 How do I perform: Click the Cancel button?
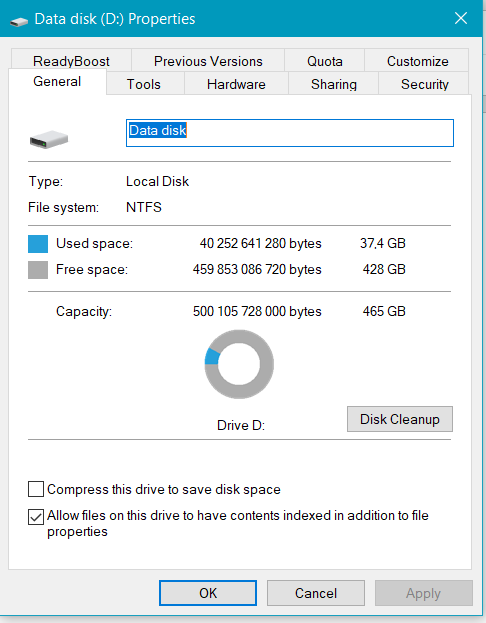pyautogui.click(x=316, y=593)
